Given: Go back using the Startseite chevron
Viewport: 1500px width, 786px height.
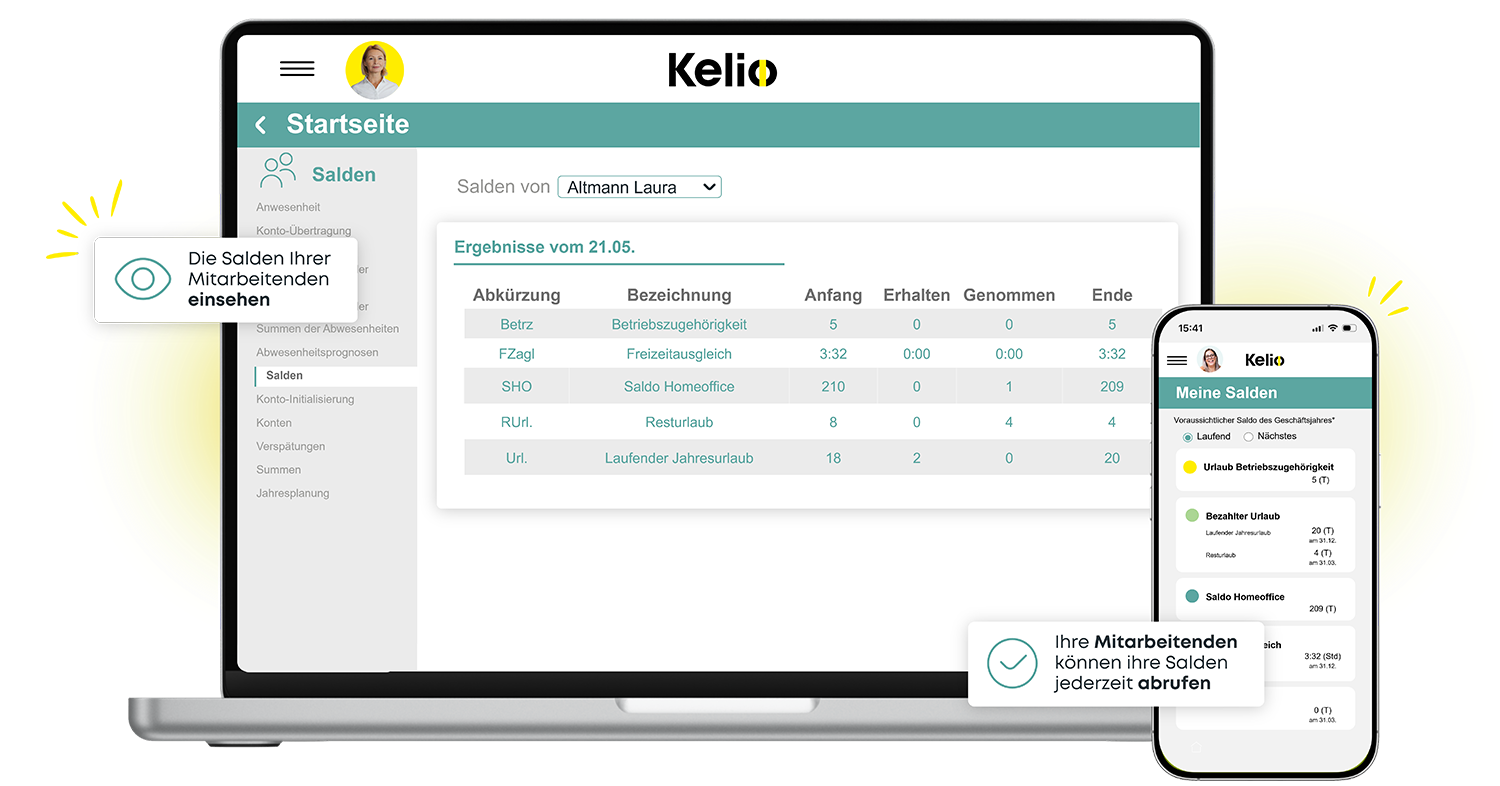Looking at the screenshot, I should click(x=261, y=125).
